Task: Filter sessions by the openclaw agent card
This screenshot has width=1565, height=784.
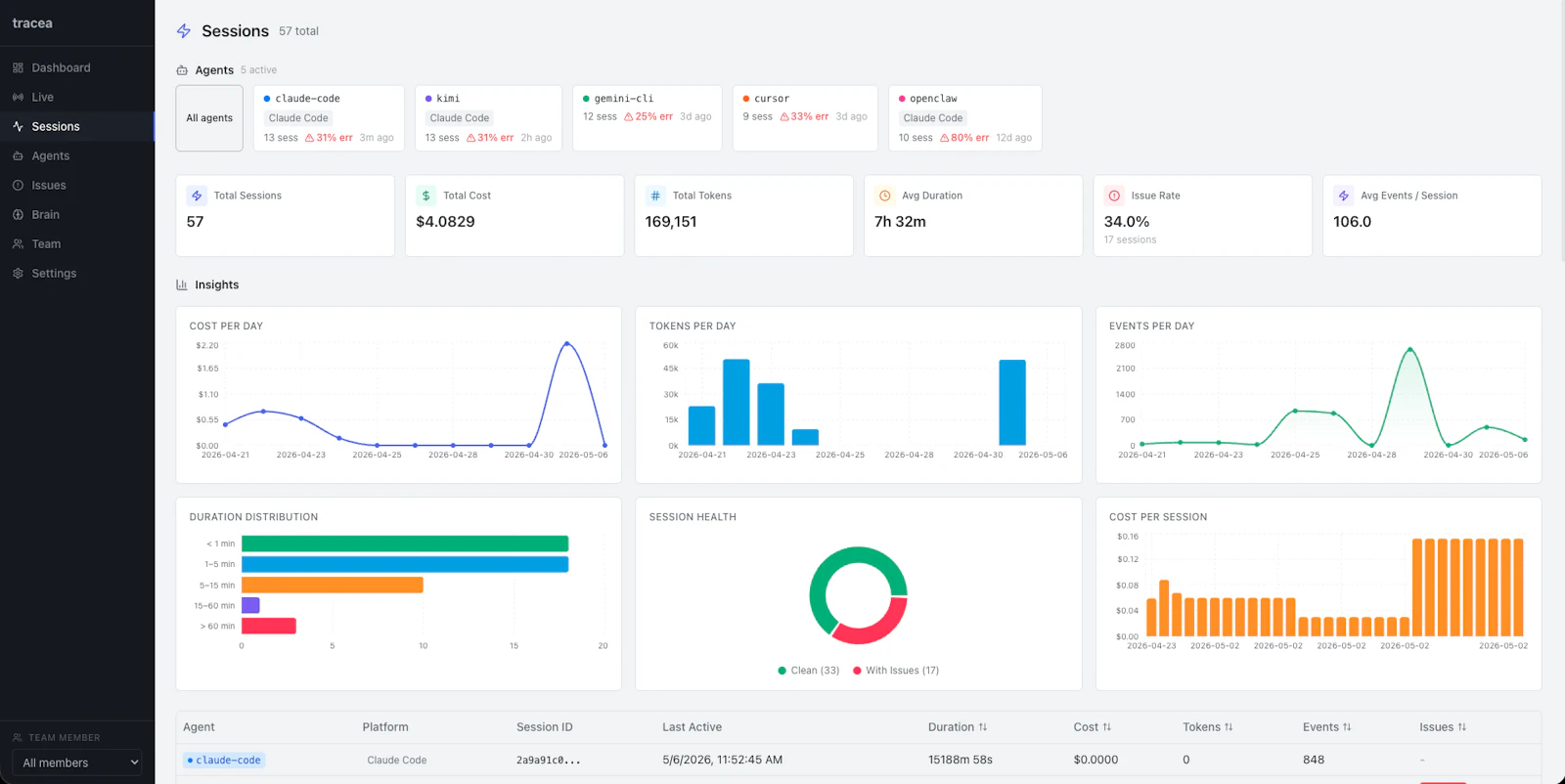Action: [965, 118]
